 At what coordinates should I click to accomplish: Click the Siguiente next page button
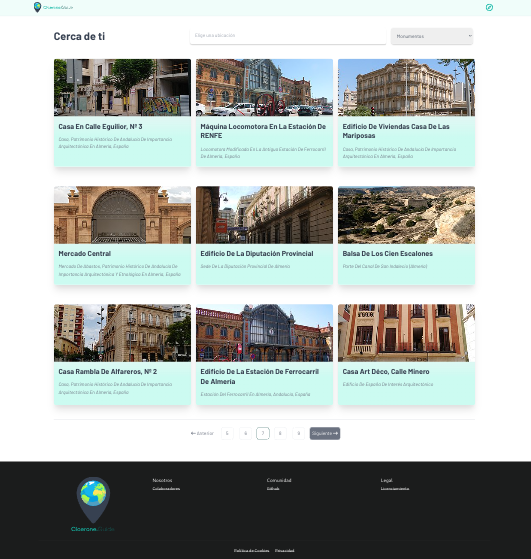coord(325,433)
